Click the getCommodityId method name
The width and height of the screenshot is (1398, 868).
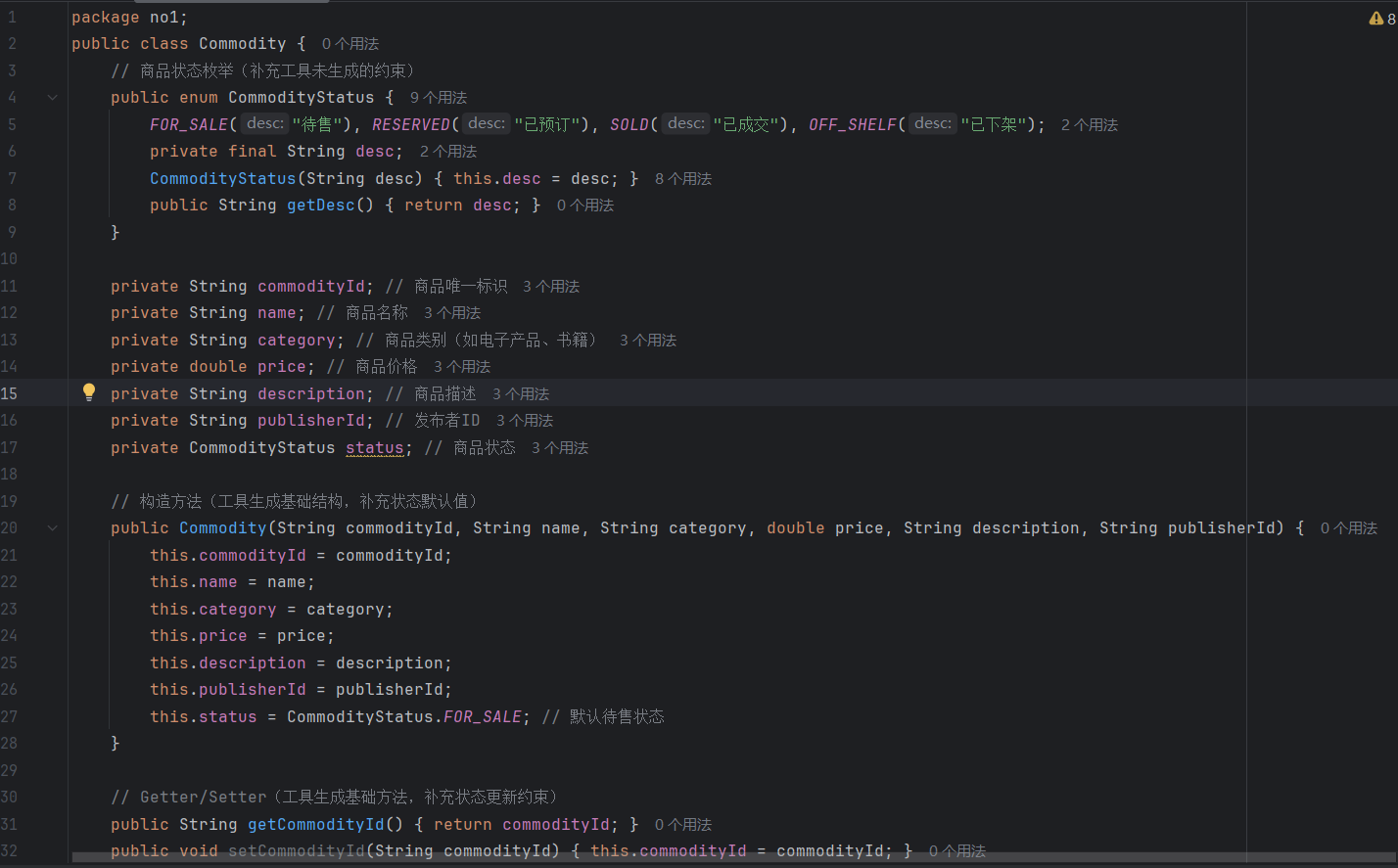[x=316, y=825]
